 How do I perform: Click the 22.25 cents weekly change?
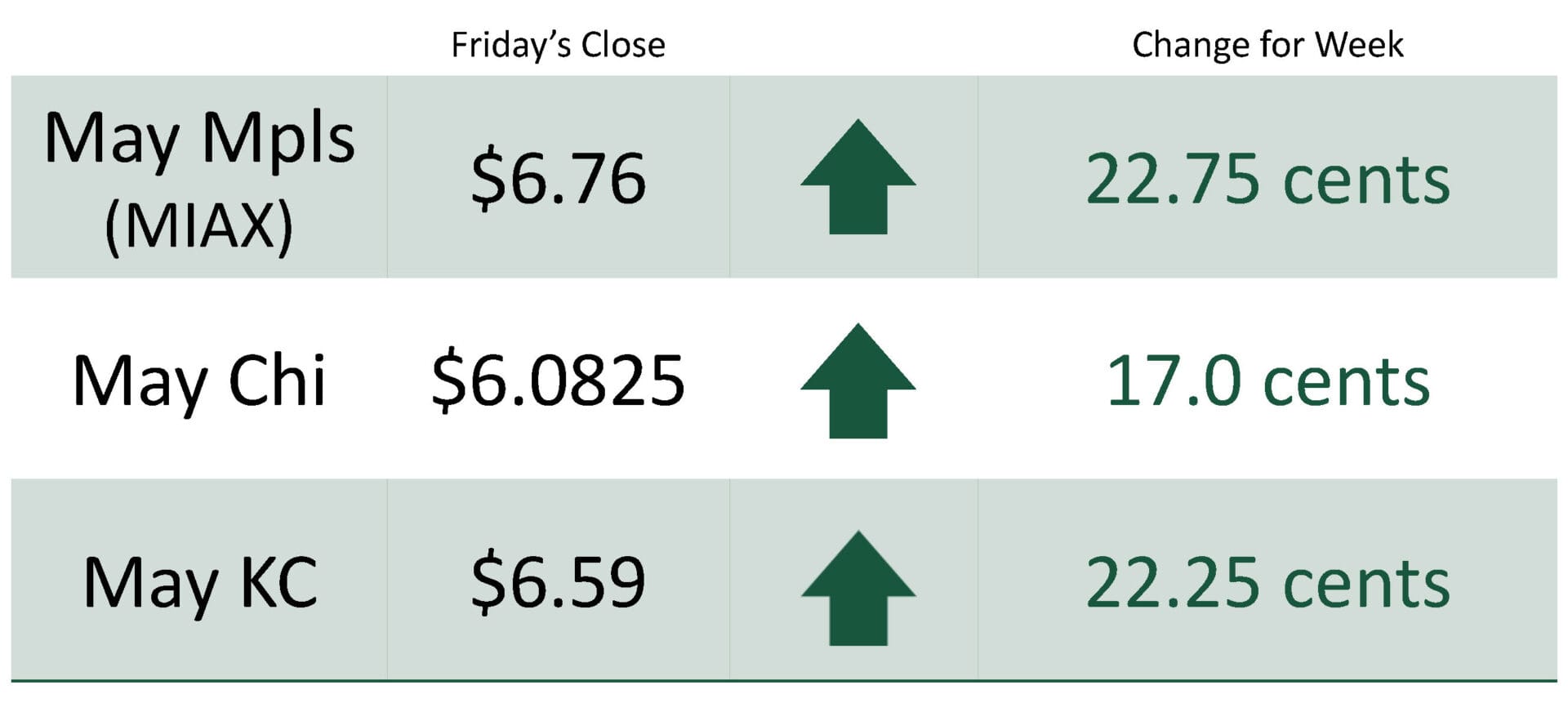pyautogui.click(x=1267, y=582)
